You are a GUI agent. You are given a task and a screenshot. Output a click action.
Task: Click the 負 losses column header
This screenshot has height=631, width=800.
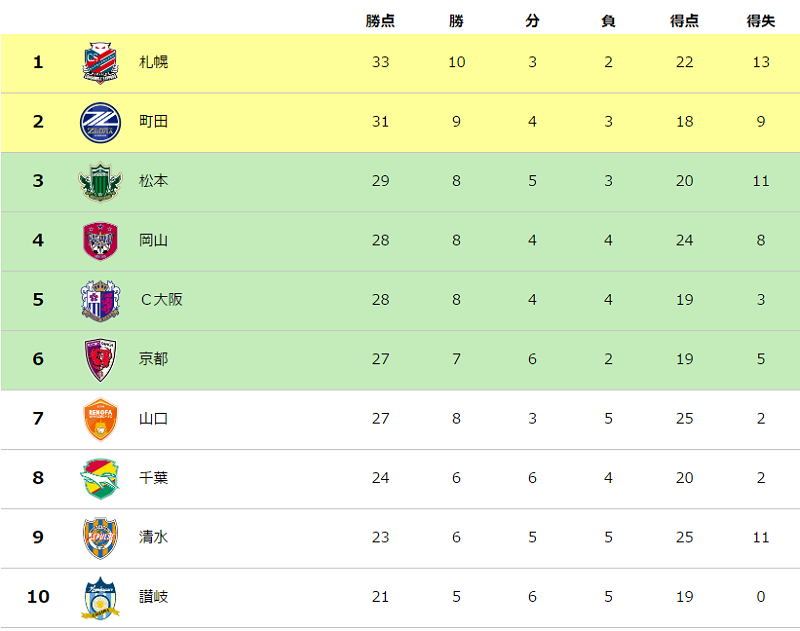608,21
